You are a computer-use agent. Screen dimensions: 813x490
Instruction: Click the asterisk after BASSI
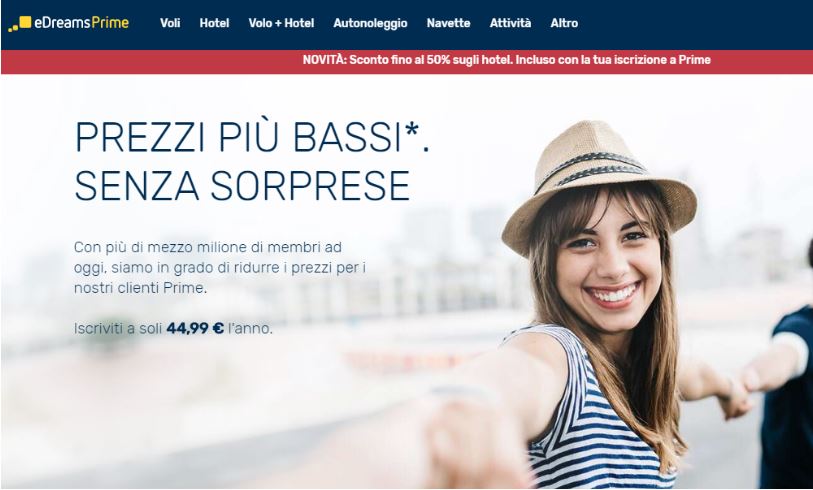[x=412, y=131]
